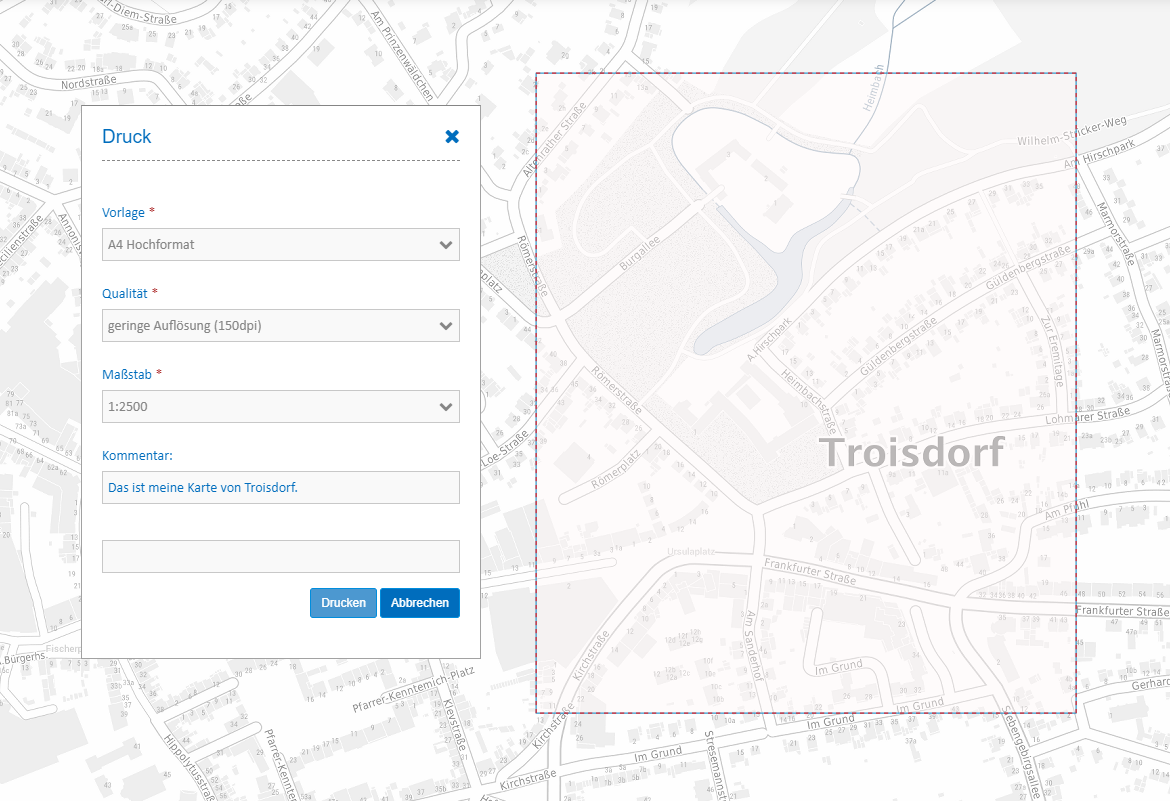Click the empty input field below Kommentar
The image size is (1170, 801).
coord(281,556)
